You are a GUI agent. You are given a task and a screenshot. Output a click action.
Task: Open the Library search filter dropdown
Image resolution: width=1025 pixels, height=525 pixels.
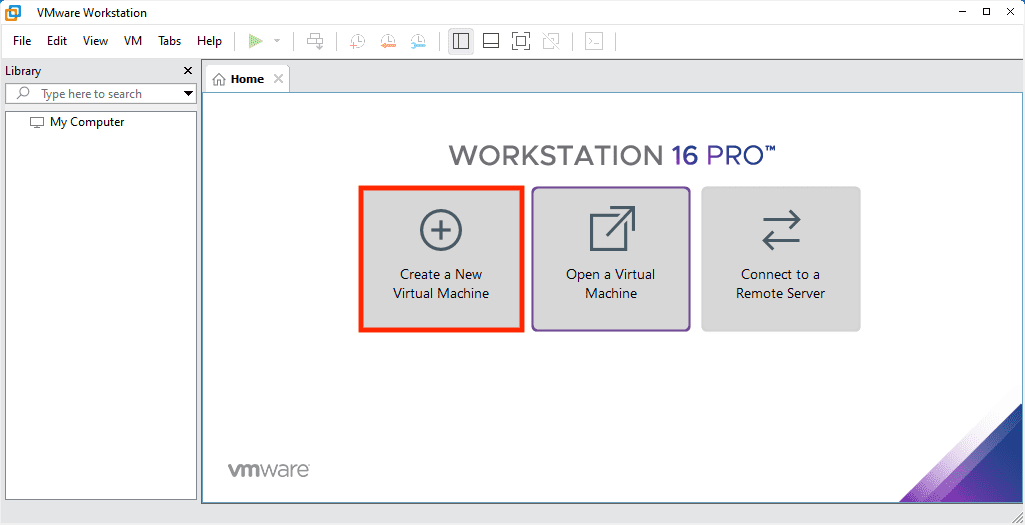(x=188, y=93)
